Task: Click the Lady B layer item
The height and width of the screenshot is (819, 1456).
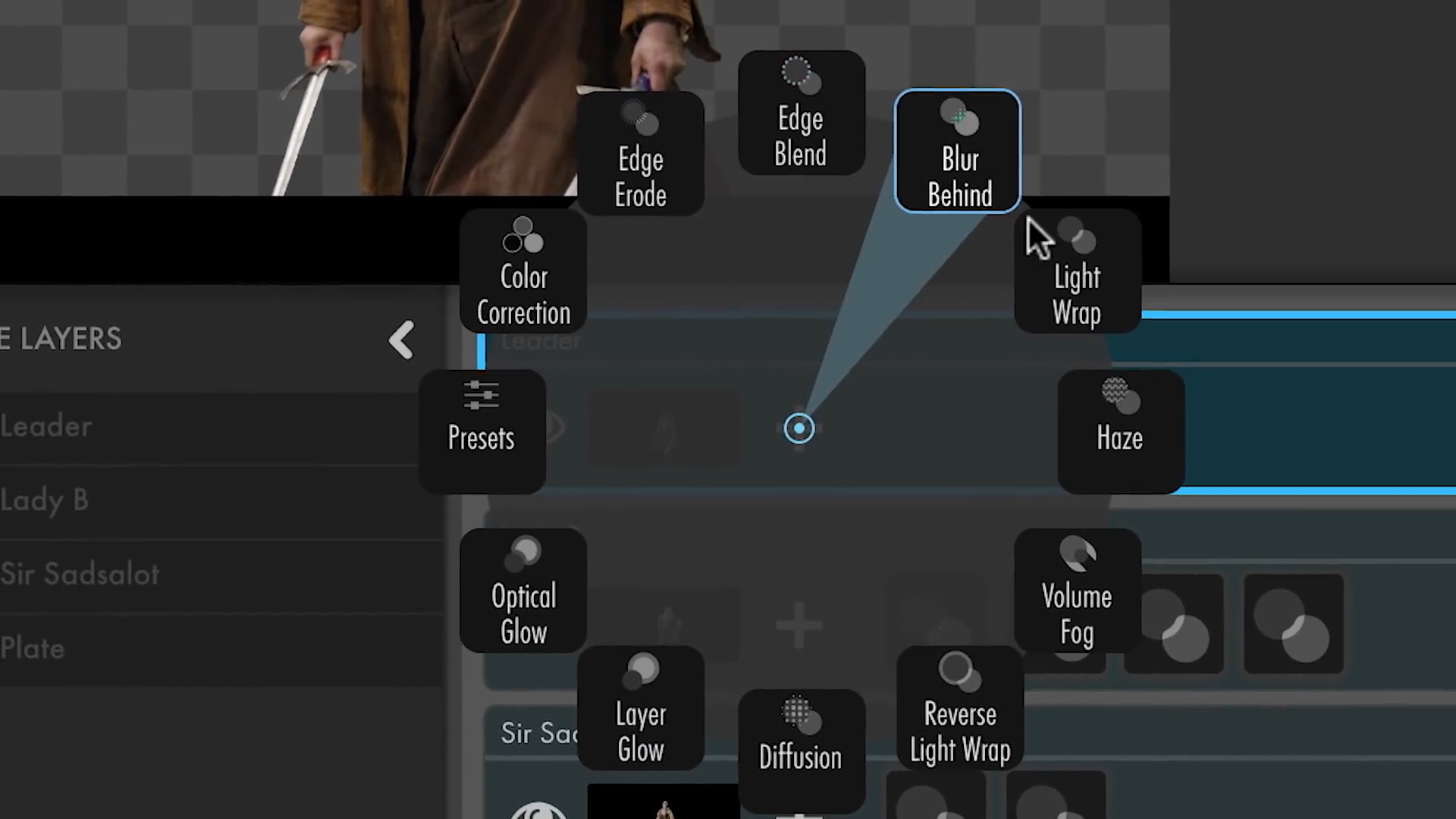Action: click(44, 500)
